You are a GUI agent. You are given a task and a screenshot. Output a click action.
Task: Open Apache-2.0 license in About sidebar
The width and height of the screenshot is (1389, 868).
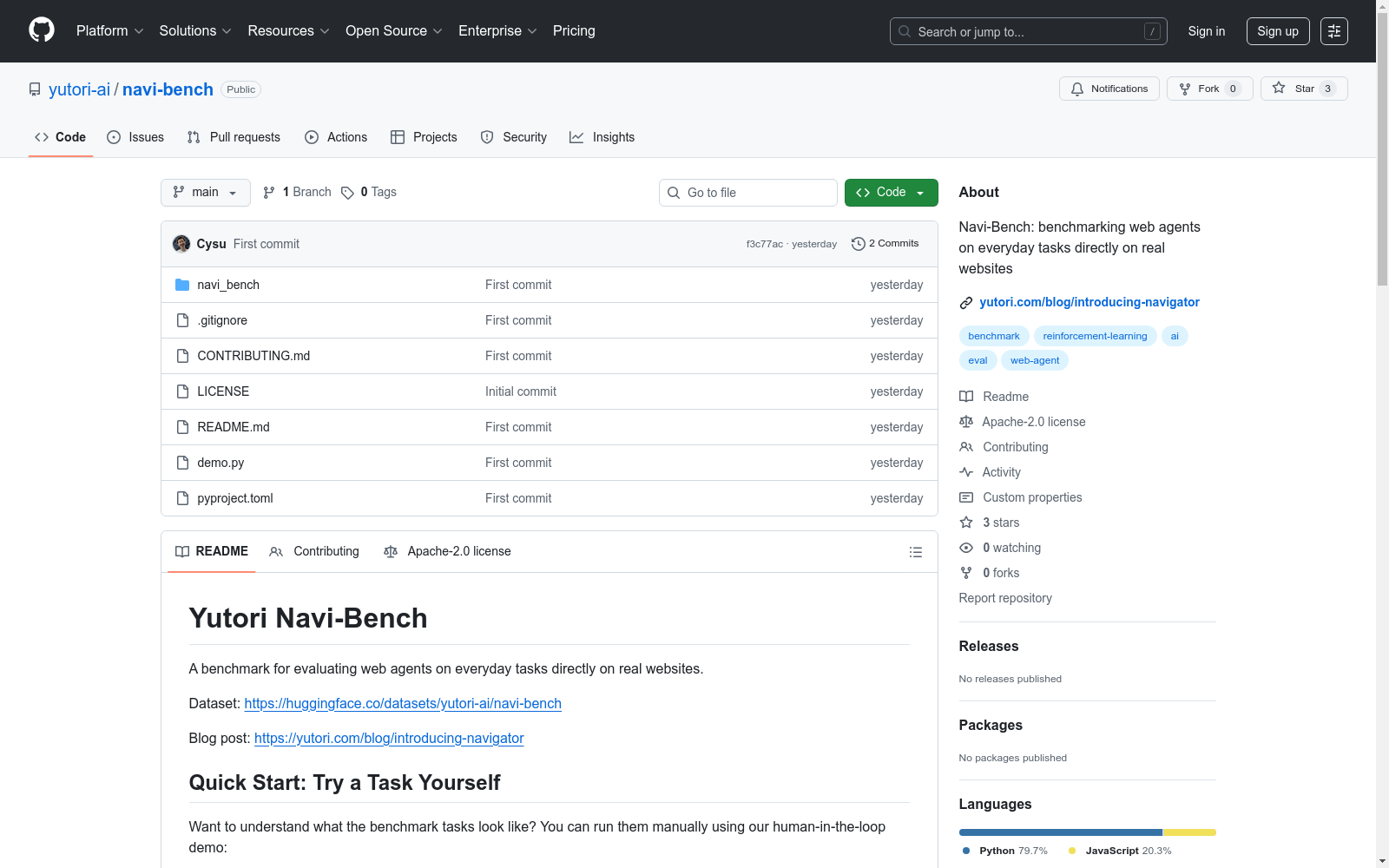1023,422
